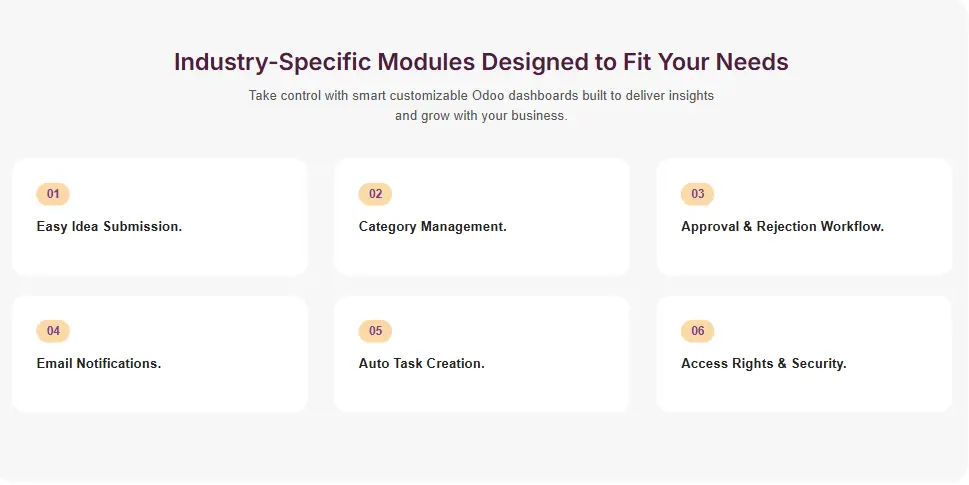Screen dimensions: 969x485
Task: Click the 01 number badge
Action: click(x=53, y=194)
